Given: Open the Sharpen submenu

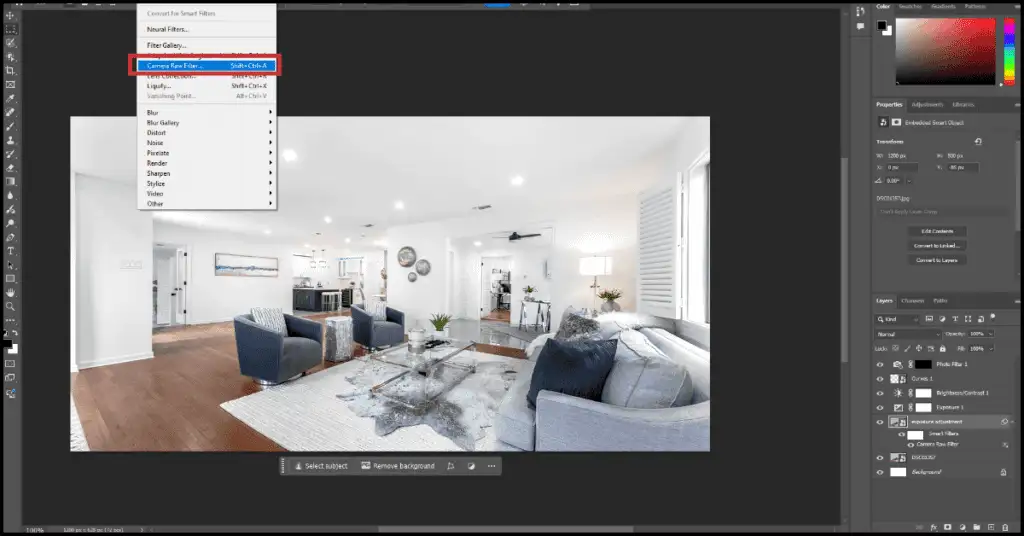Looking at the screenshot, I should point(206,174).
